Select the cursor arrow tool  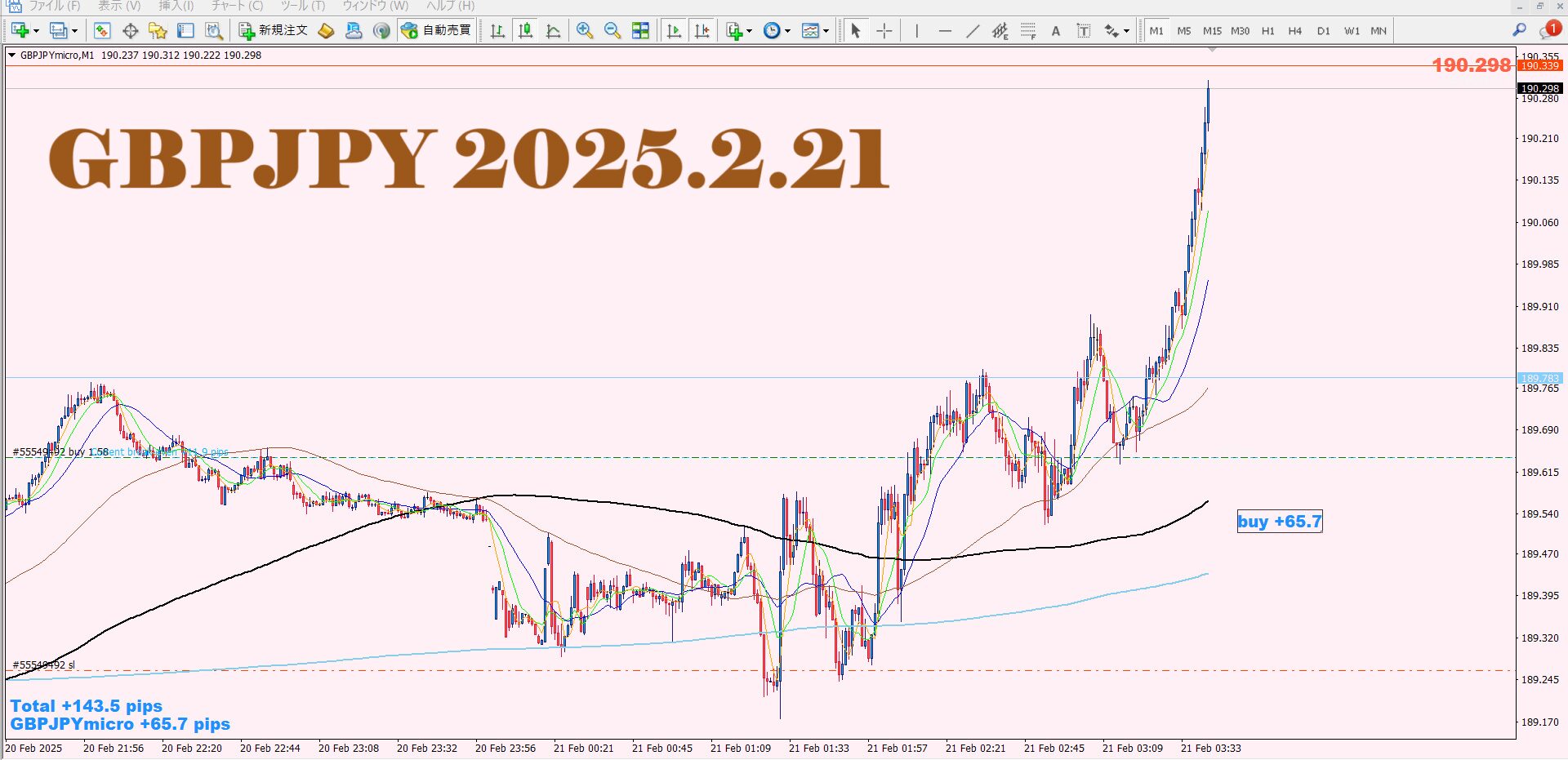(x=856, y=31)
